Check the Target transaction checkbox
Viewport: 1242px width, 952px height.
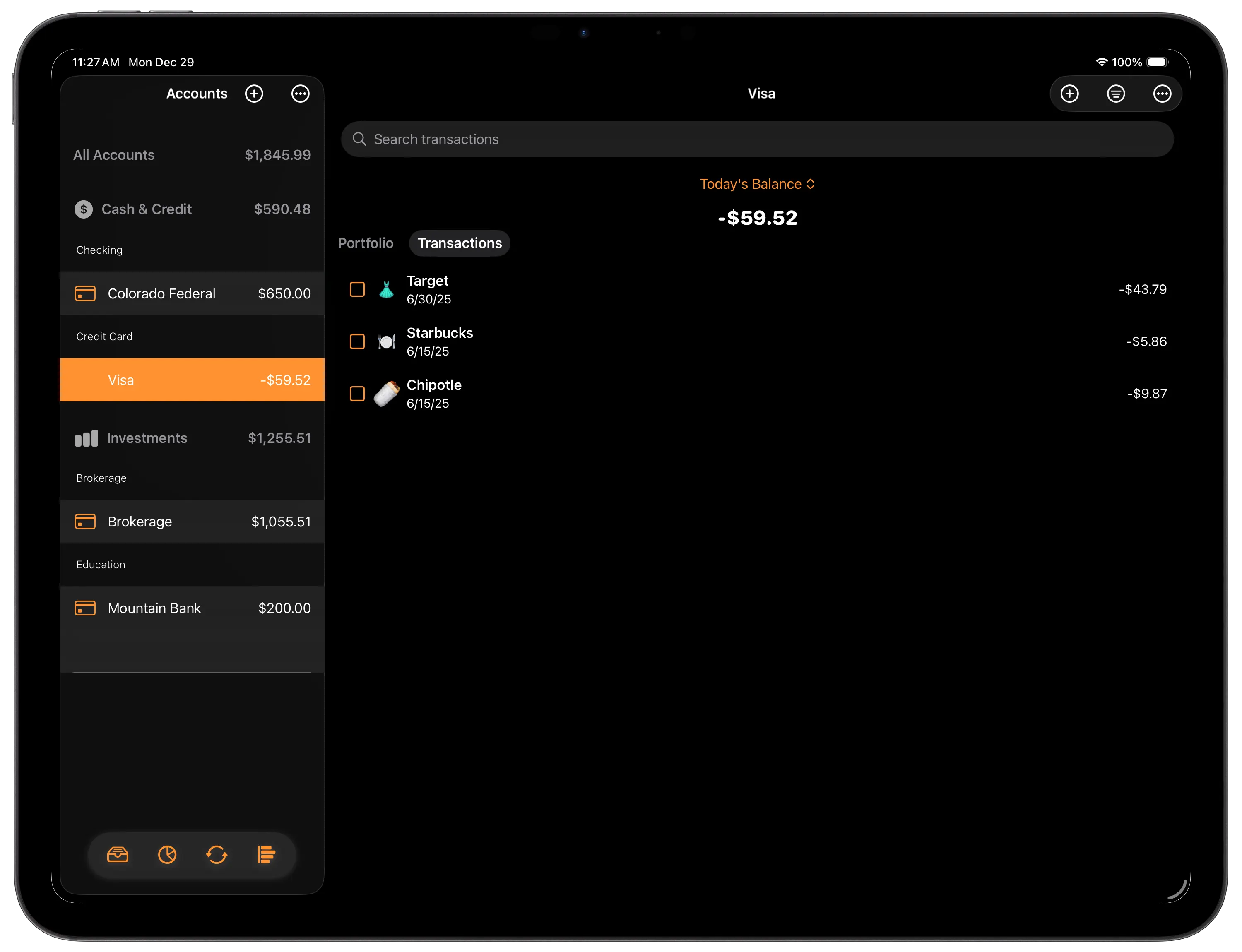point(357,290)
